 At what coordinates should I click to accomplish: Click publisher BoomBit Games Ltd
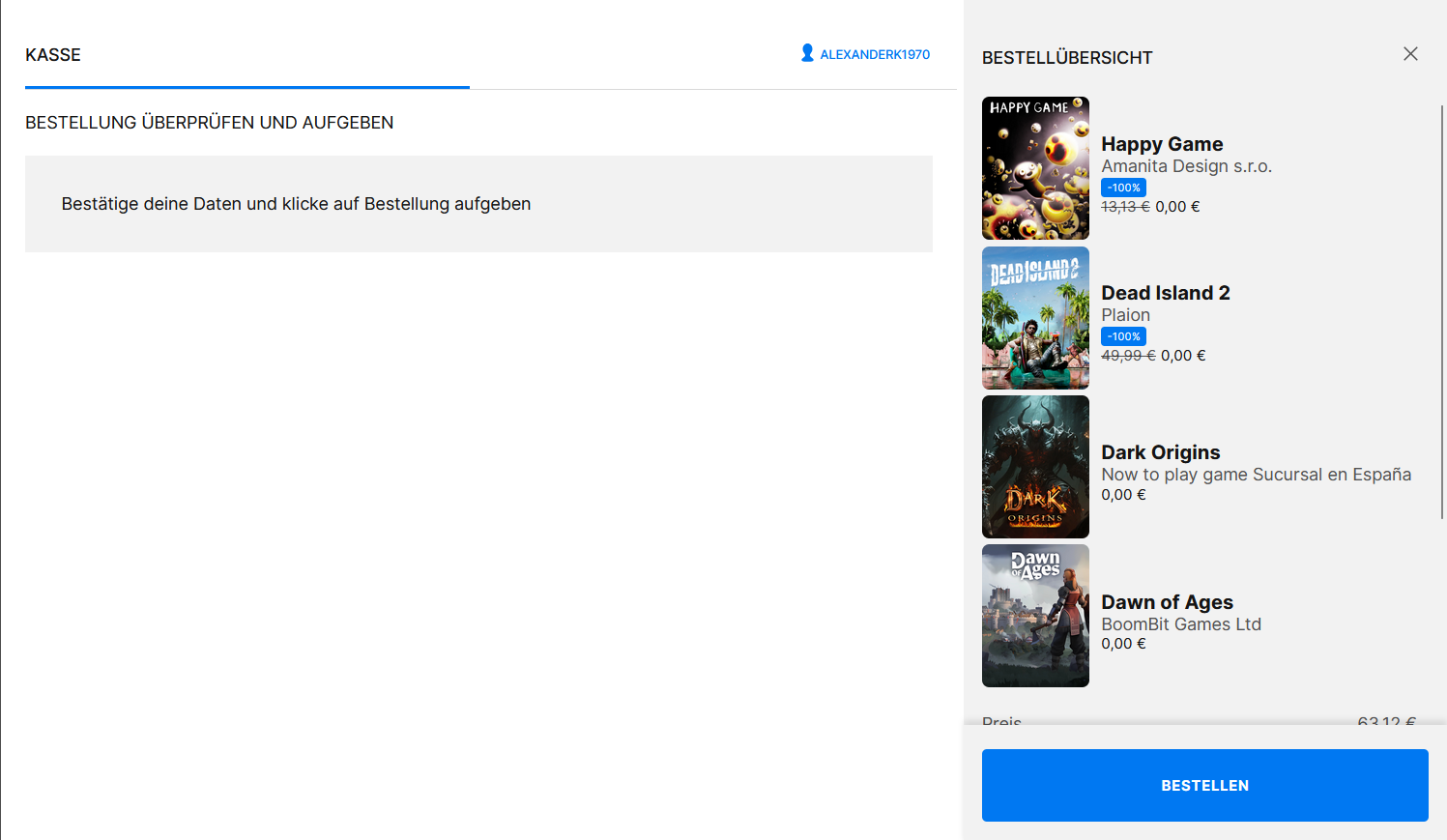[x=1181, y=624]
